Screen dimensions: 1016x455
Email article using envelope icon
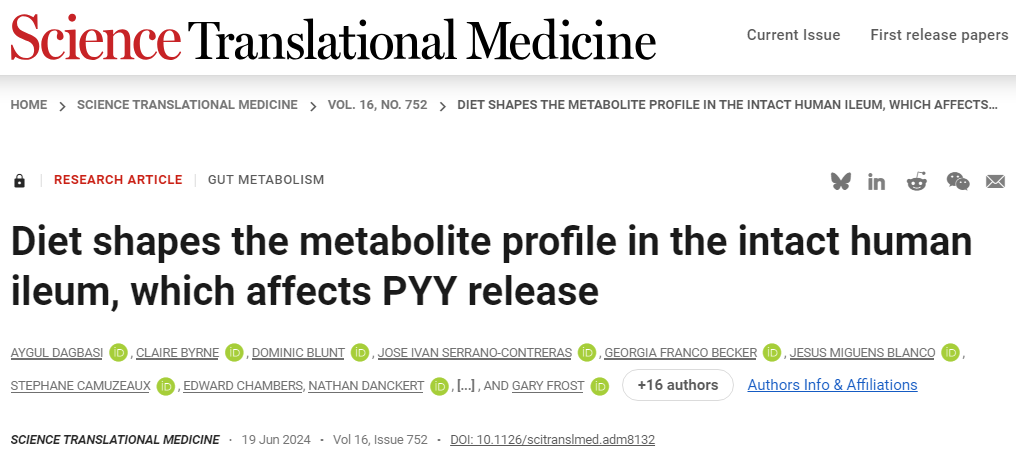(995, 181)
